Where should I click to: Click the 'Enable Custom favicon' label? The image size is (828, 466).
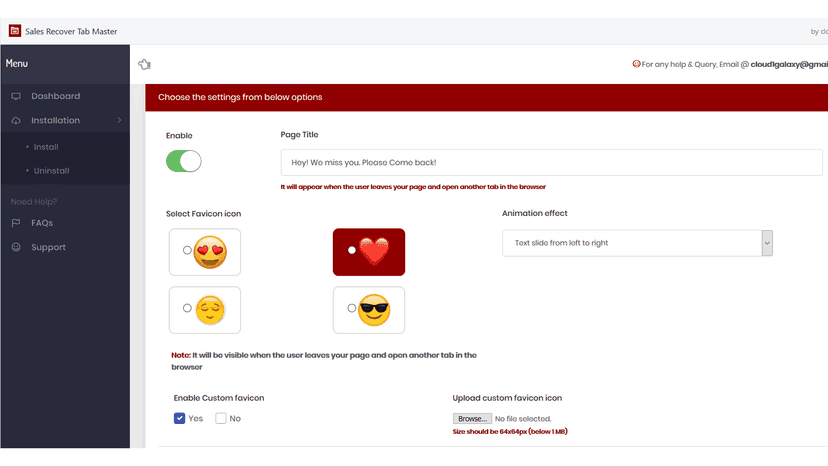(x=219, y=398)
